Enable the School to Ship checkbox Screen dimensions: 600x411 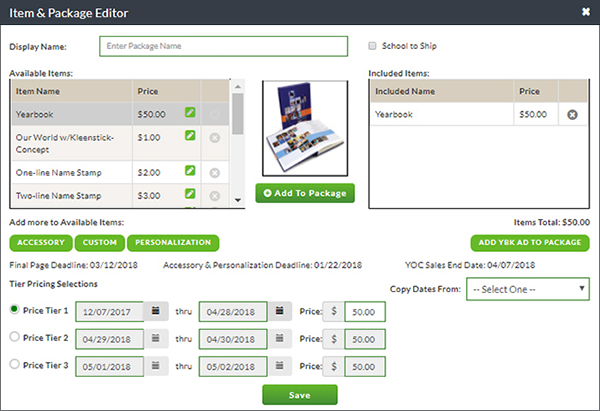[373, 46]
